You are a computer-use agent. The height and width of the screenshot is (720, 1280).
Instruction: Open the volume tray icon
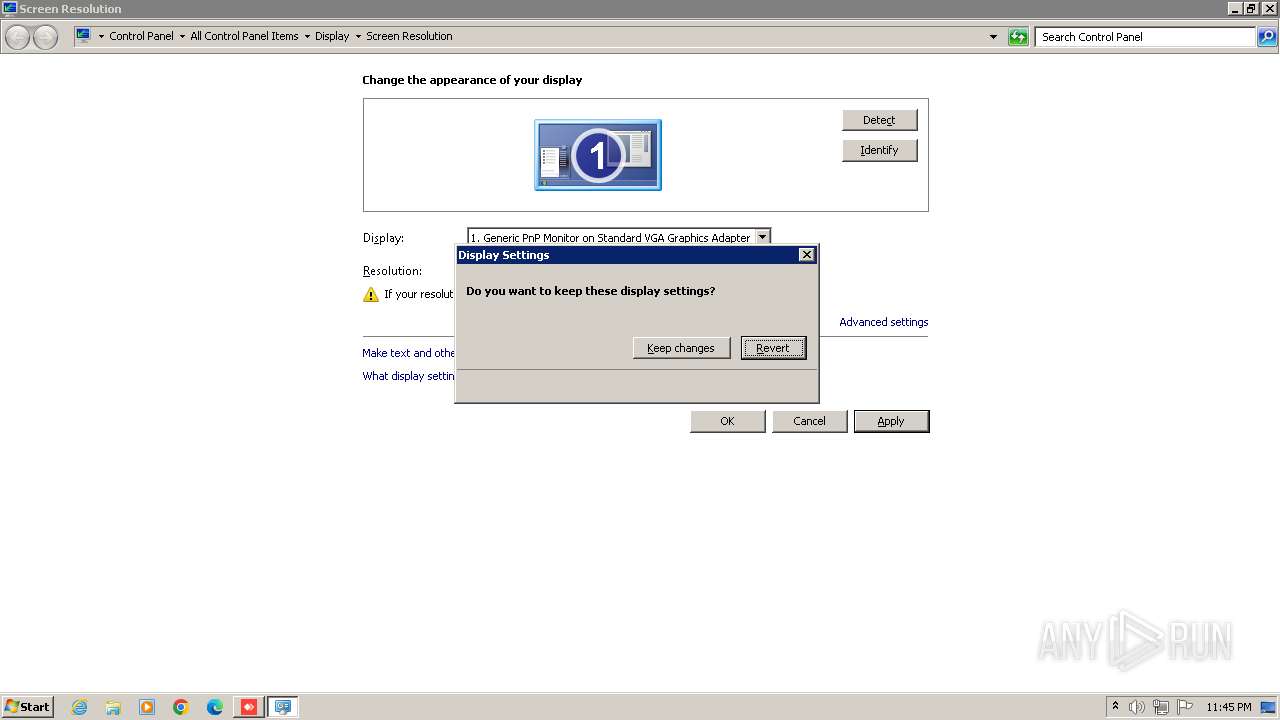[1137, 707]
